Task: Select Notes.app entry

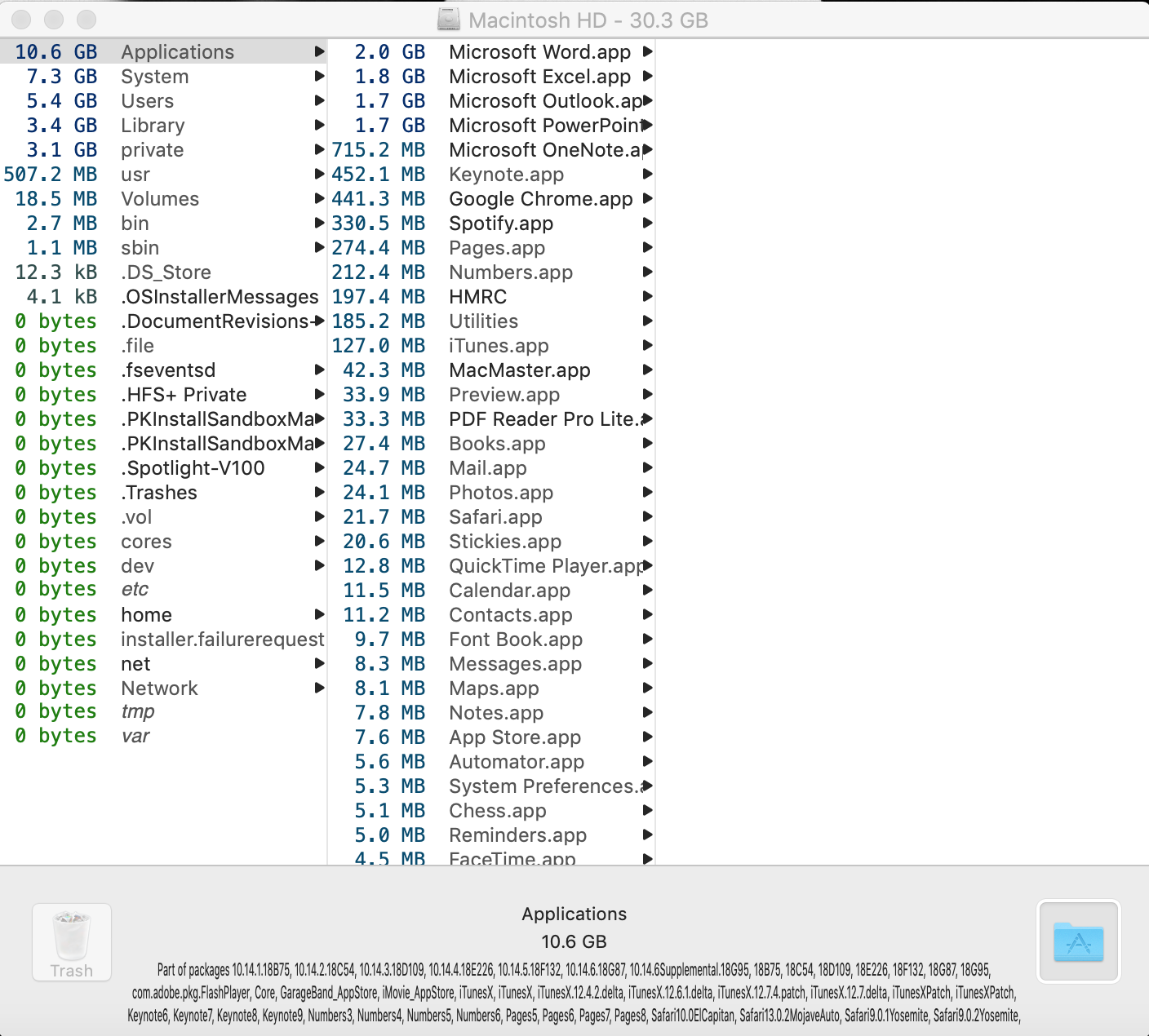Action: [x=492, y=713]
